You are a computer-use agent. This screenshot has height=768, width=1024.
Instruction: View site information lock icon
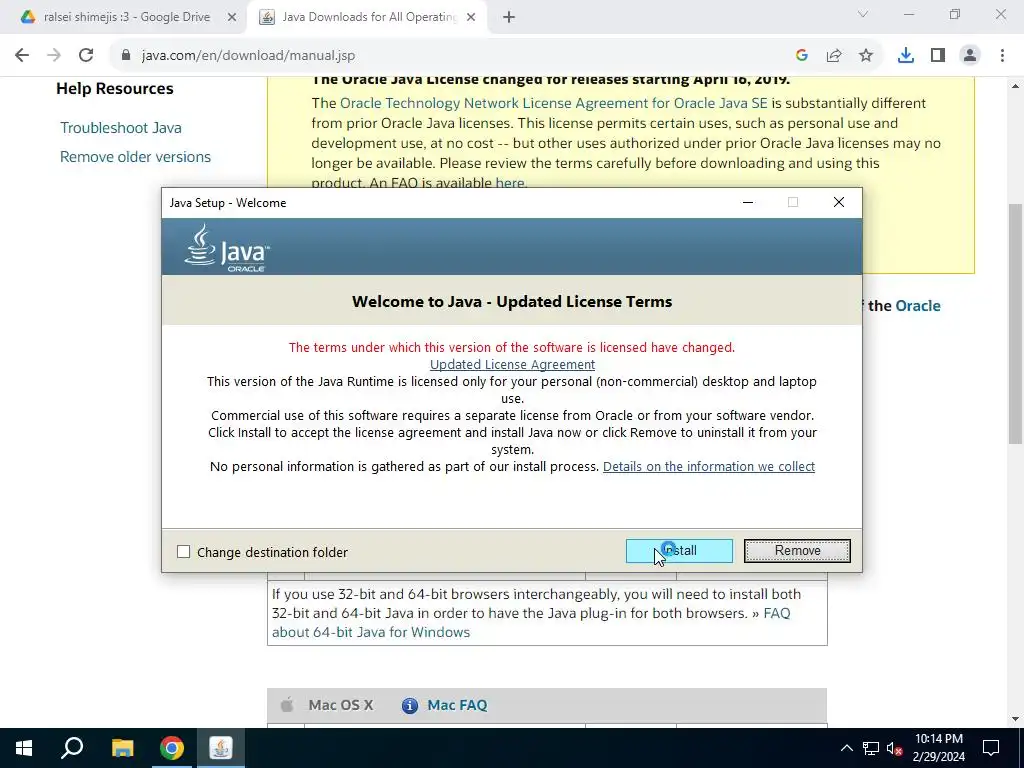coord(127,56)
